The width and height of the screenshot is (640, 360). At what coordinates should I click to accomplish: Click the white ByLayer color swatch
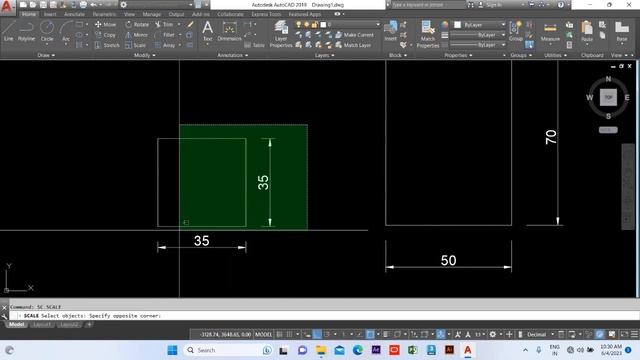click(x=458, y=25)
